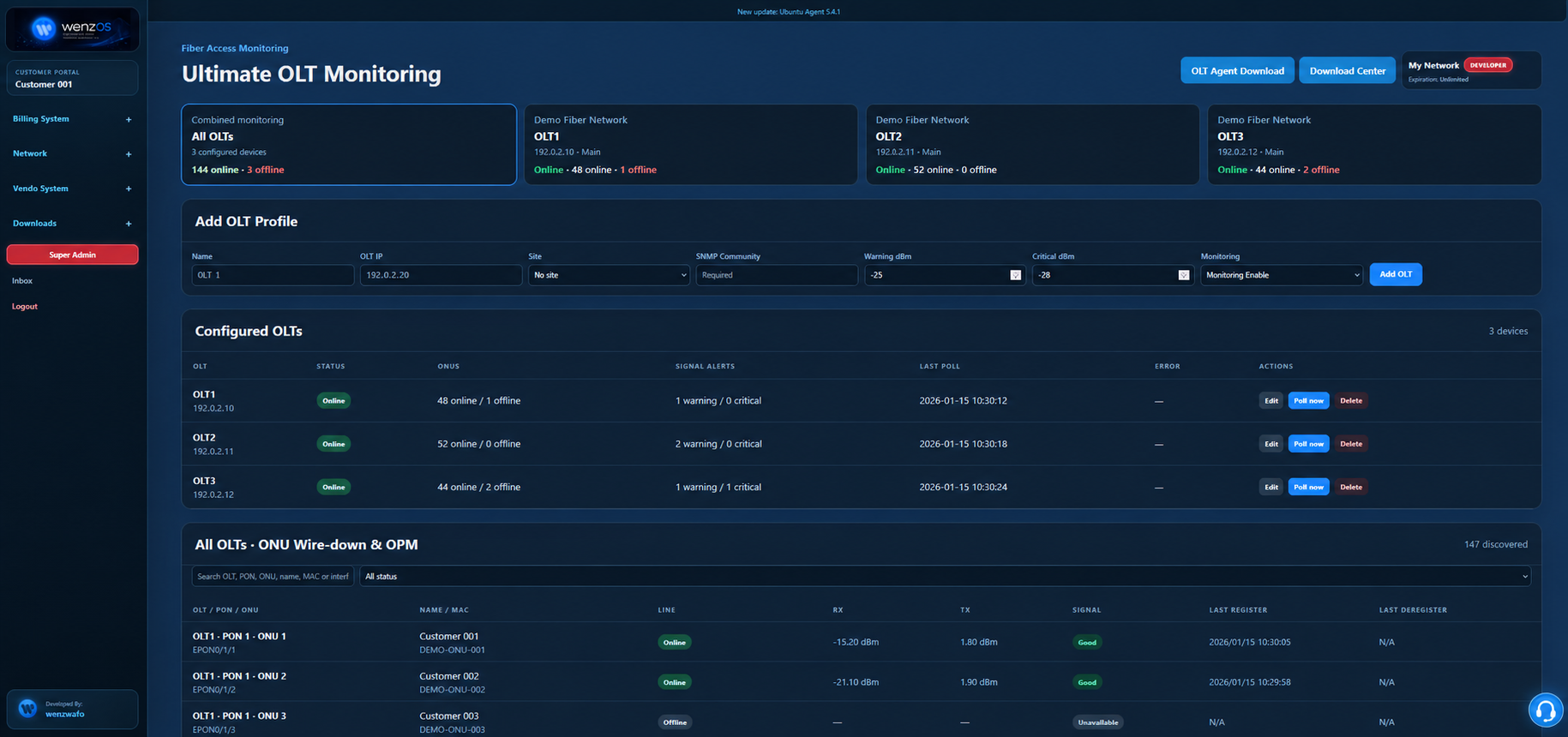Delete the OLT2 entry
This screenshot has height=737, width=1568.
pos(1351,444)
